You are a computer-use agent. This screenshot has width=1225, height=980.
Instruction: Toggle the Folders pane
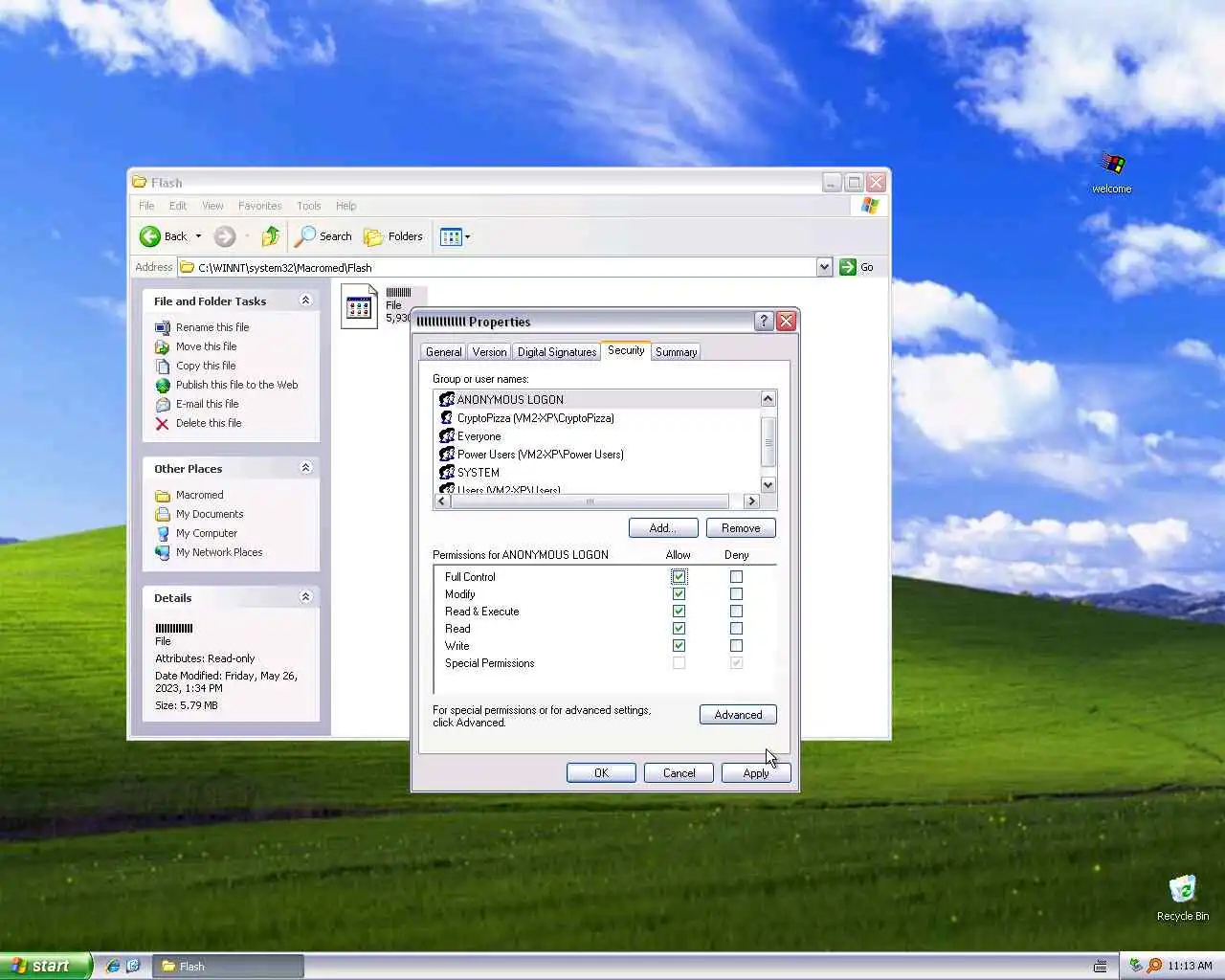pos(393,236)
